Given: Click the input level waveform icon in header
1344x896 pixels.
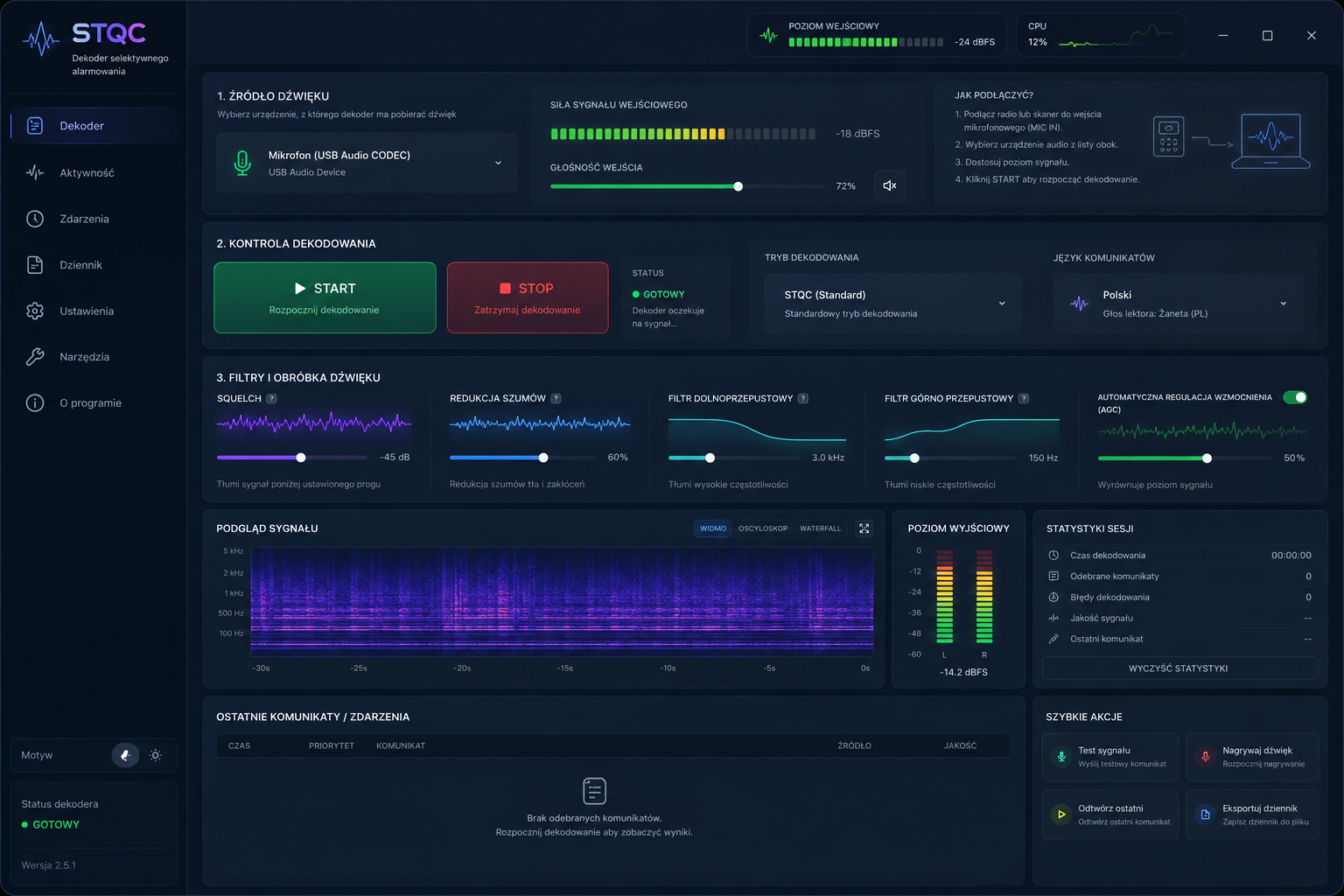Looking at the screenshot, I should (769, 36).
